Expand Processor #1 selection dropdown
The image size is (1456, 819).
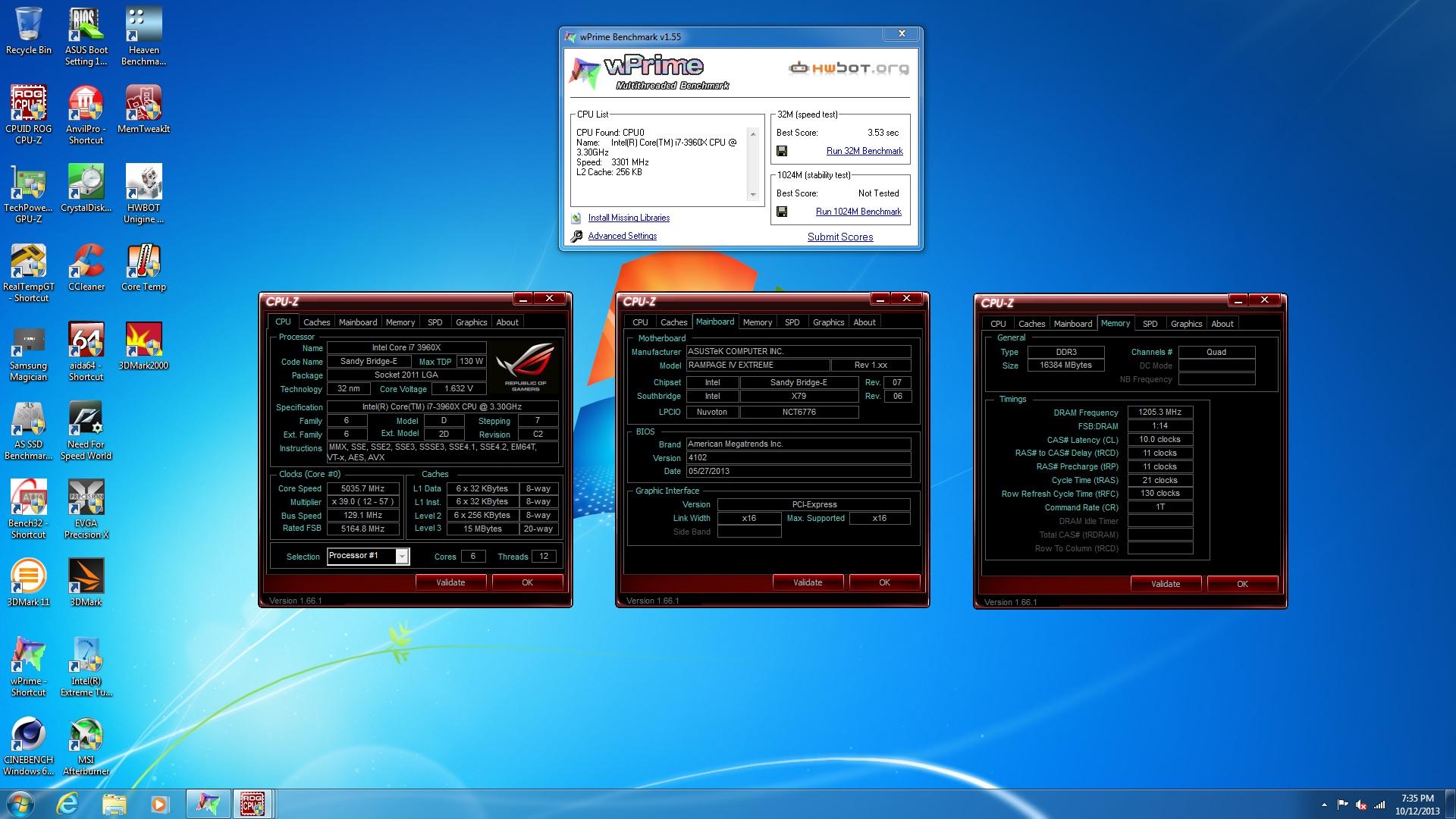(402, 557)
